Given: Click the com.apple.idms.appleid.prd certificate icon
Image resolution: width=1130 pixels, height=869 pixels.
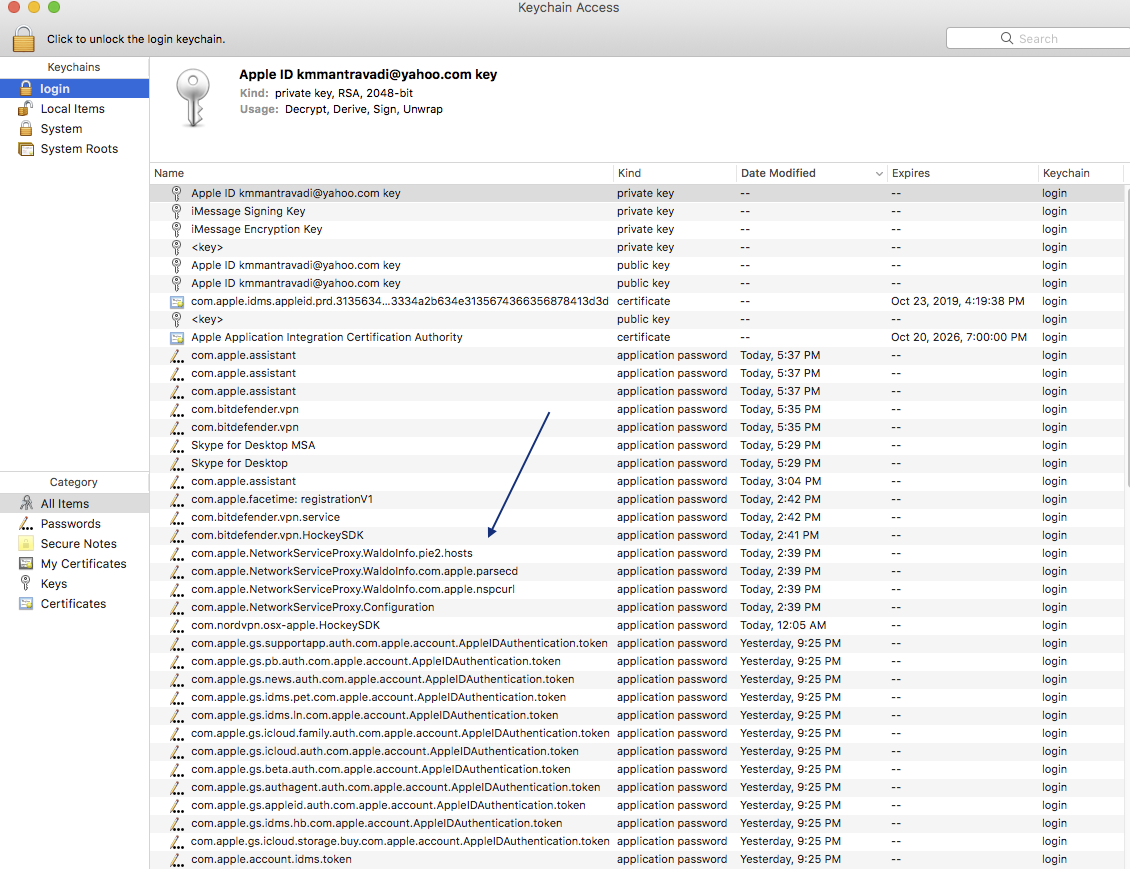Looking at the screenshot, I should click(177, 302).
